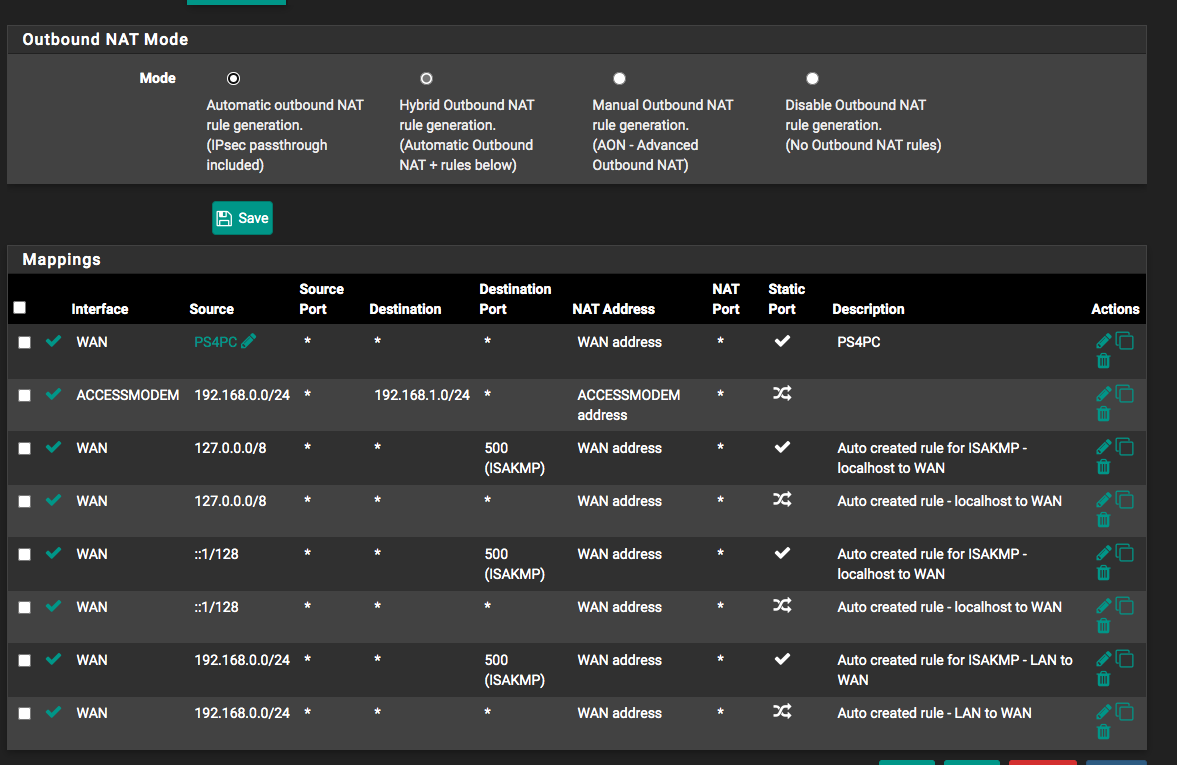Viewport: 1177px width, 765px height.
Task: Edit the 127.0.0.0/8 non-ISAKMP localhost rule
Action: [1103, 500]
